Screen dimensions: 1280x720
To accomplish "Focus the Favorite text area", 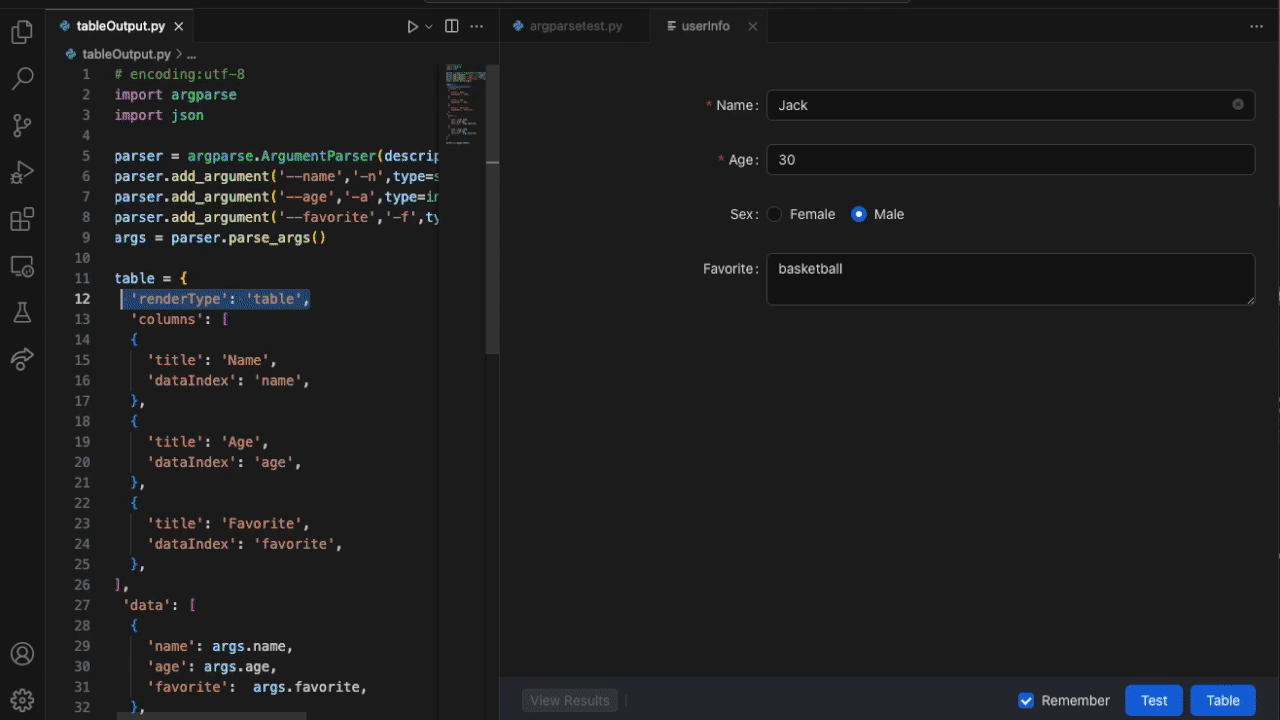I will pyautogui.click(x=1010, y=279).
